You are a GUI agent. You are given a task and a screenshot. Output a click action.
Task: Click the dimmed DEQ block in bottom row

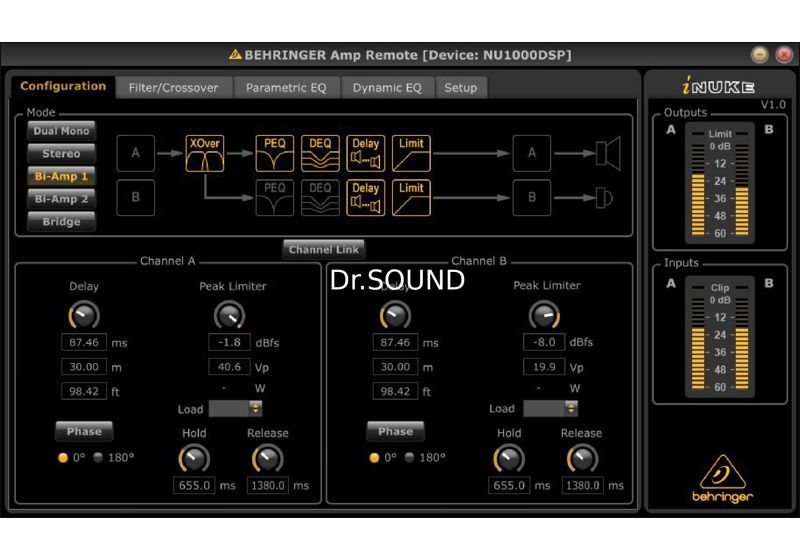click(320, 198)
